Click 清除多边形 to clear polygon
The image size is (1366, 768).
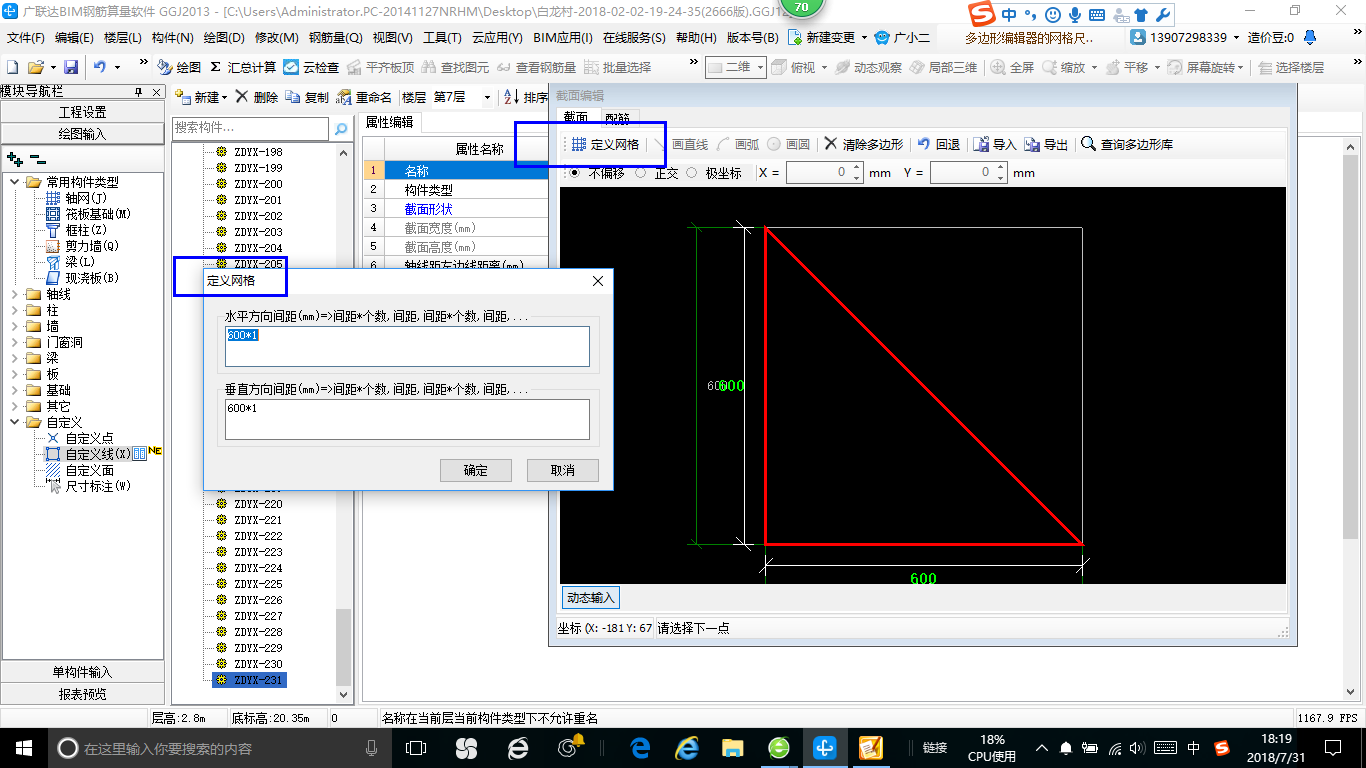point(864,144)
